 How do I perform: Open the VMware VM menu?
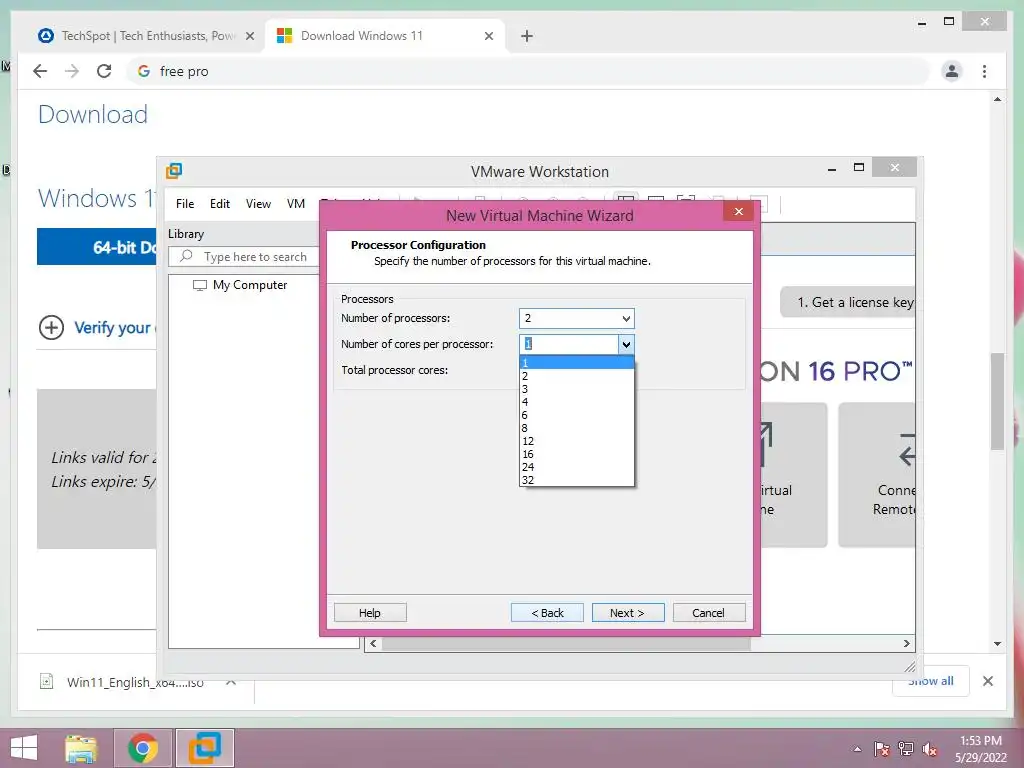click(x=296, y=204)
